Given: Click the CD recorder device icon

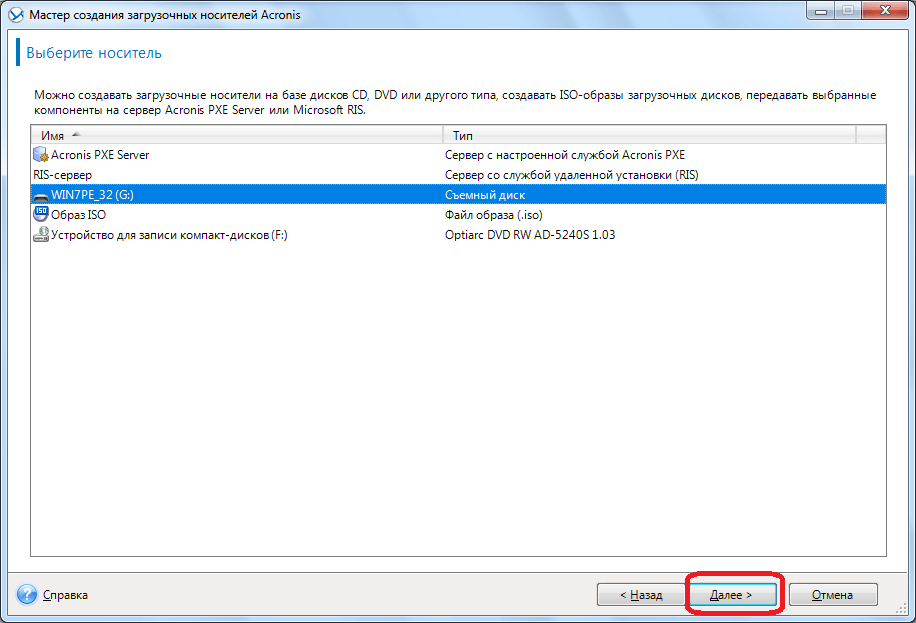Looking at the screenshot, I should point(41,235).
